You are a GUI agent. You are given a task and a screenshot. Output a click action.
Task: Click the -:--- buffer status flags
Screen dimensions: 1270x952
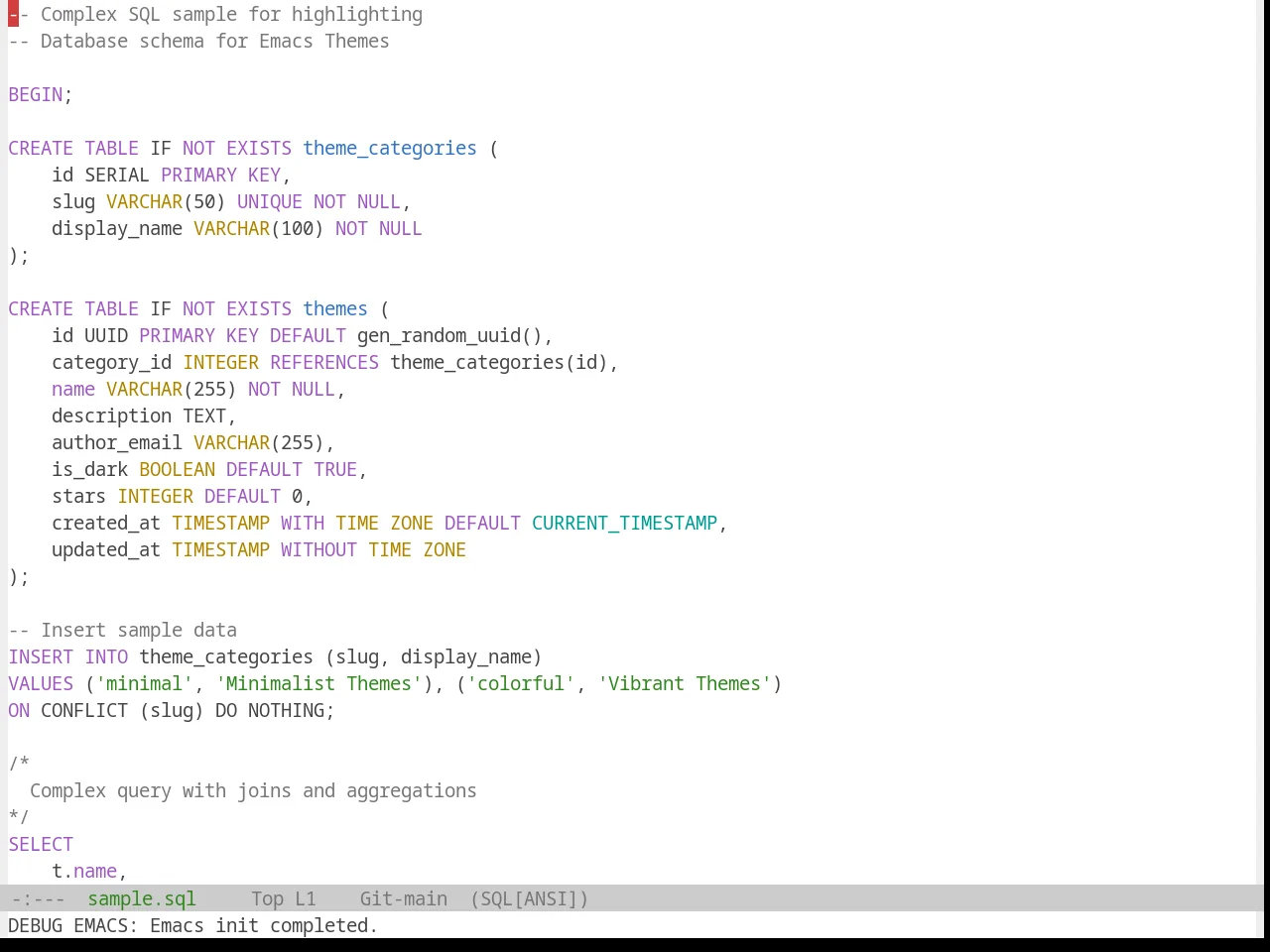click(x=38, y=898)
